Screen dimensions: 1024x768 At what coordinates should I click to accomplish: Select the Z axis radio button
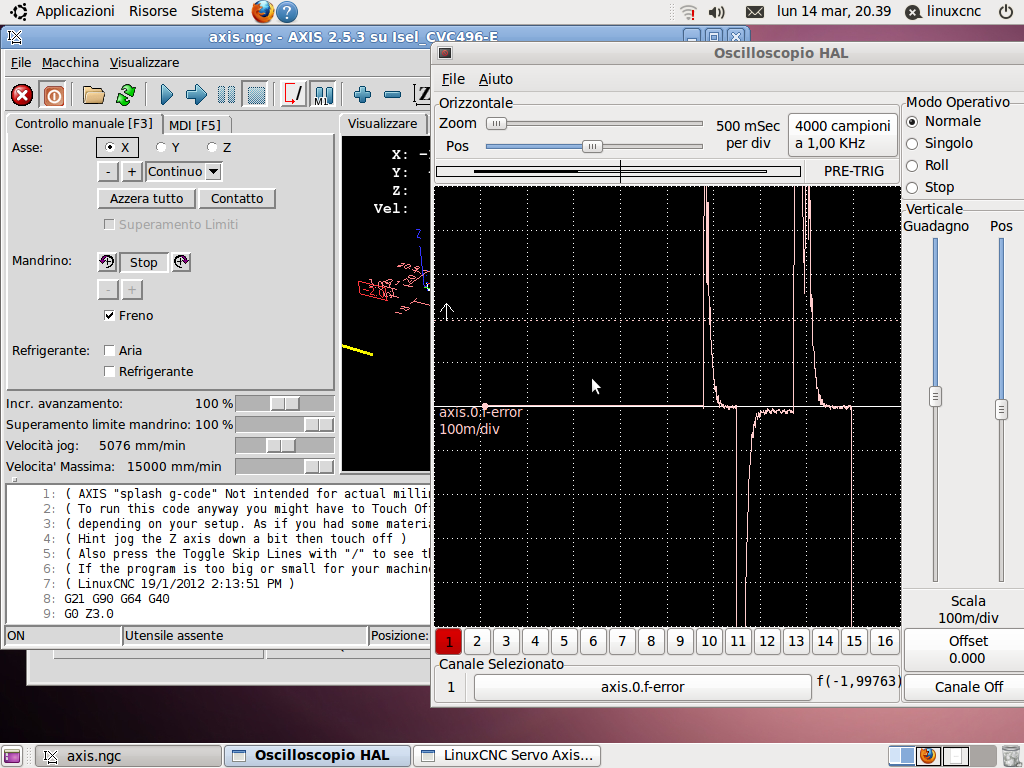click(212, 148)
